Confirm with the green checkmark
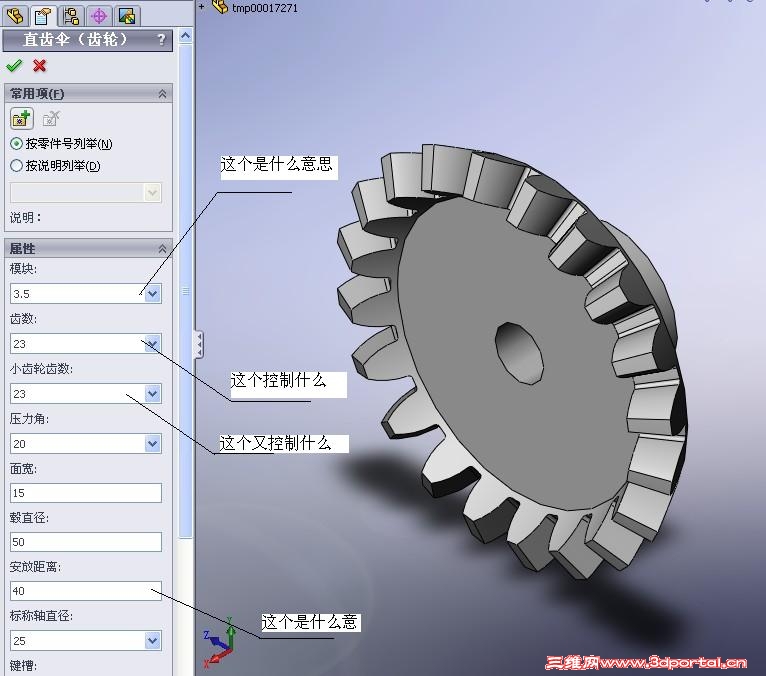This screenshot has height=676, width=766. point(14,65)
